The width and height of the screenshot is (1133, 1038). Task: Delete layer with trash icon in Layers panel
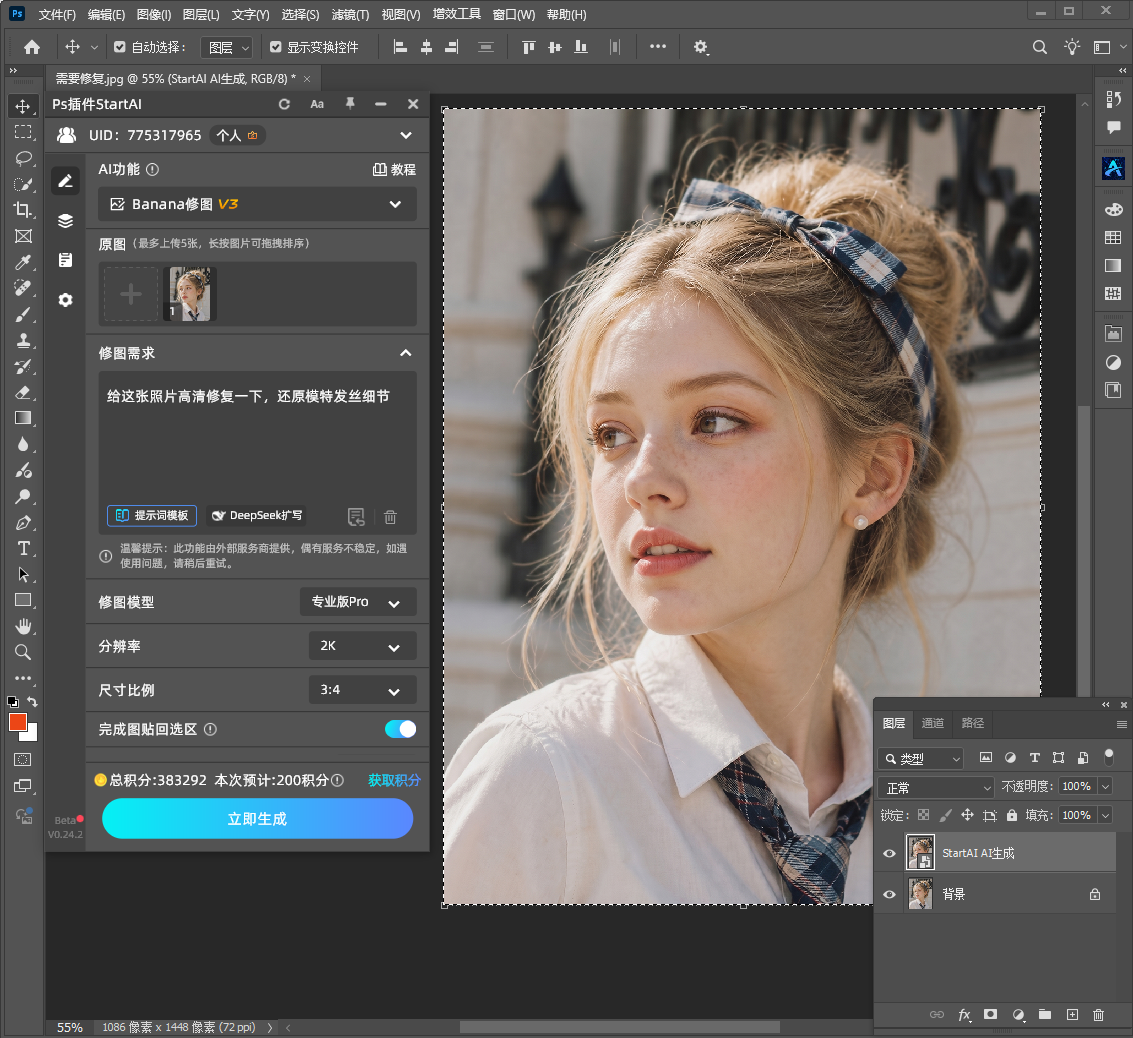point(1098,1014)
